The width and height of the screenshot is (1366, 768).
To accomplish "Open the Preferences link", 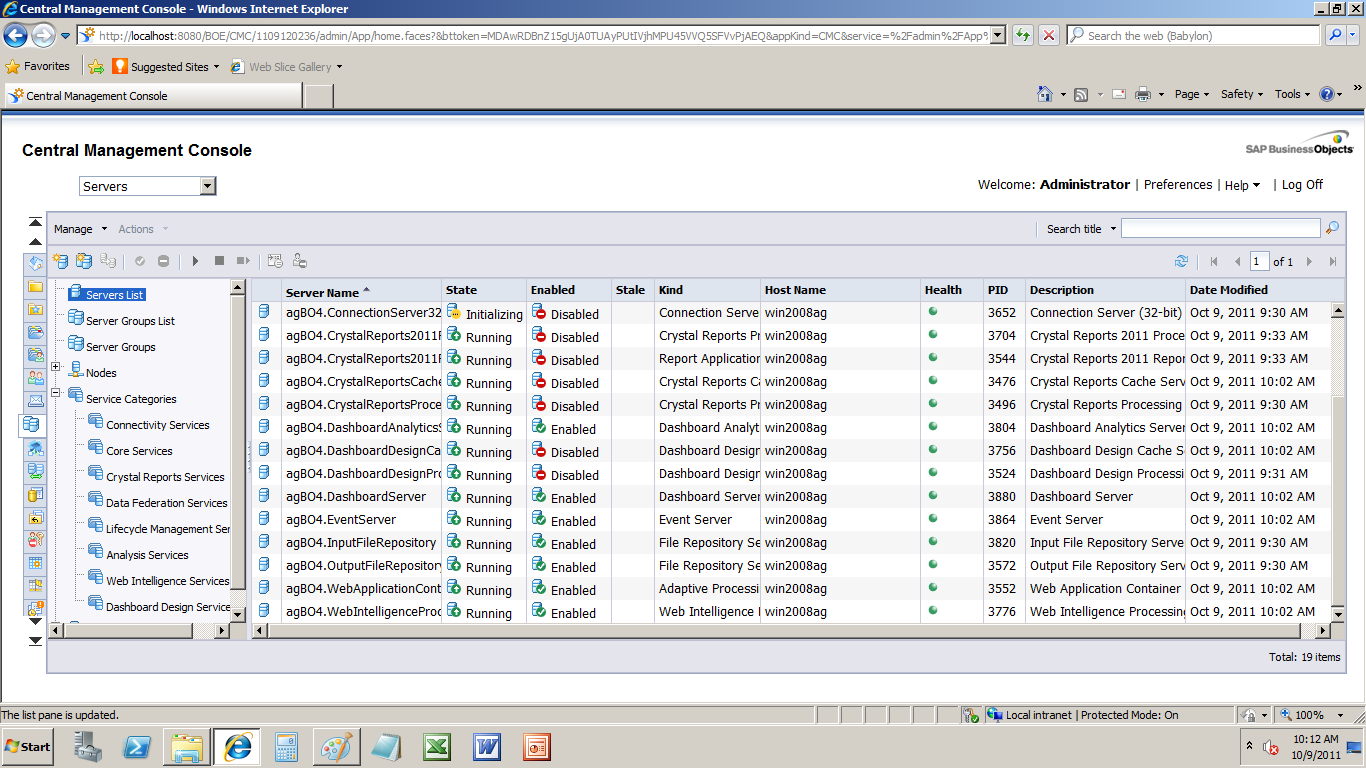I will (x=1177, y=185).
